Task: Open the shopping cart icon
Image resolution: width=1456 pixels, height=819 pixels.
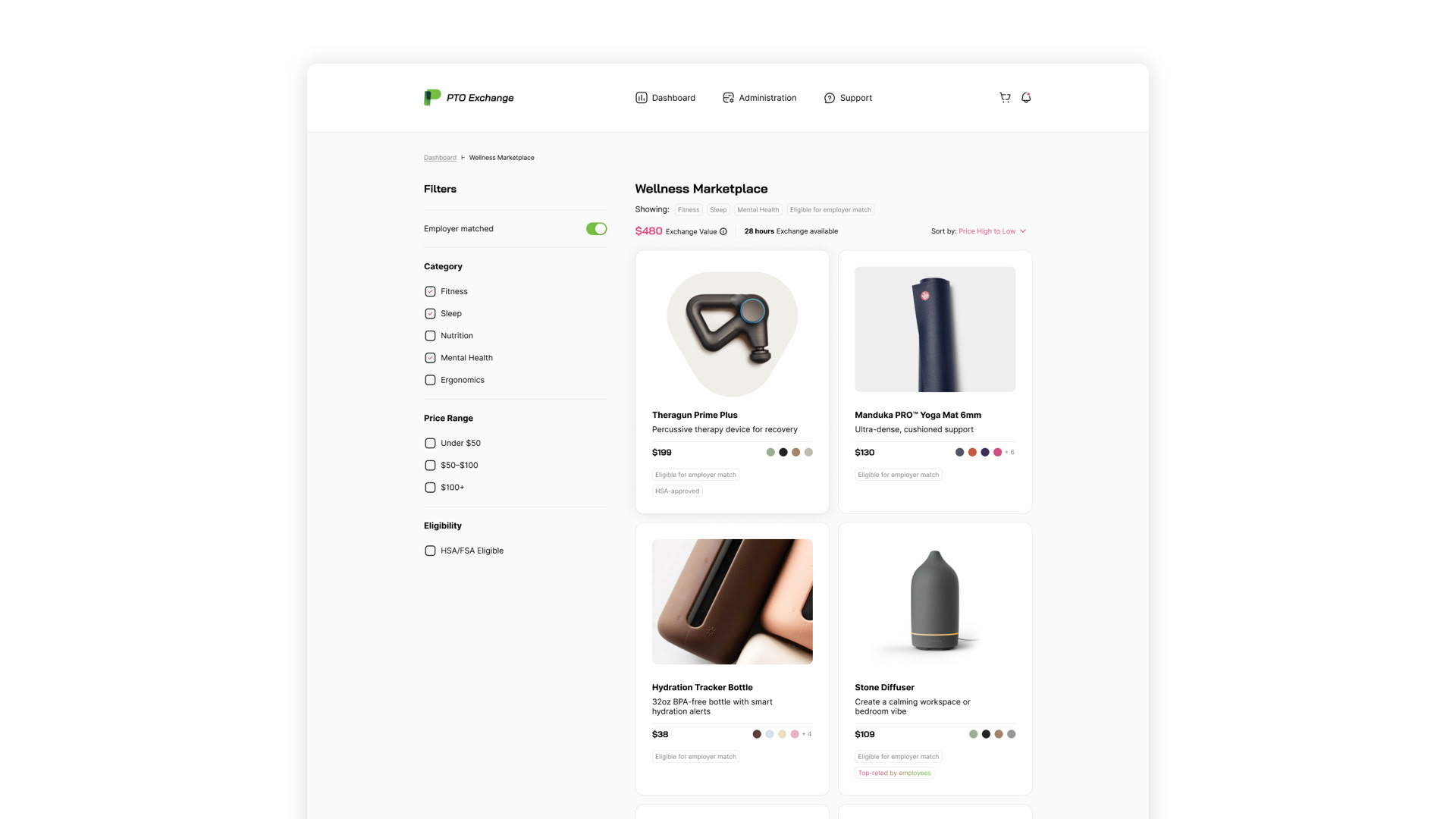Action: tap(1005, 98)
